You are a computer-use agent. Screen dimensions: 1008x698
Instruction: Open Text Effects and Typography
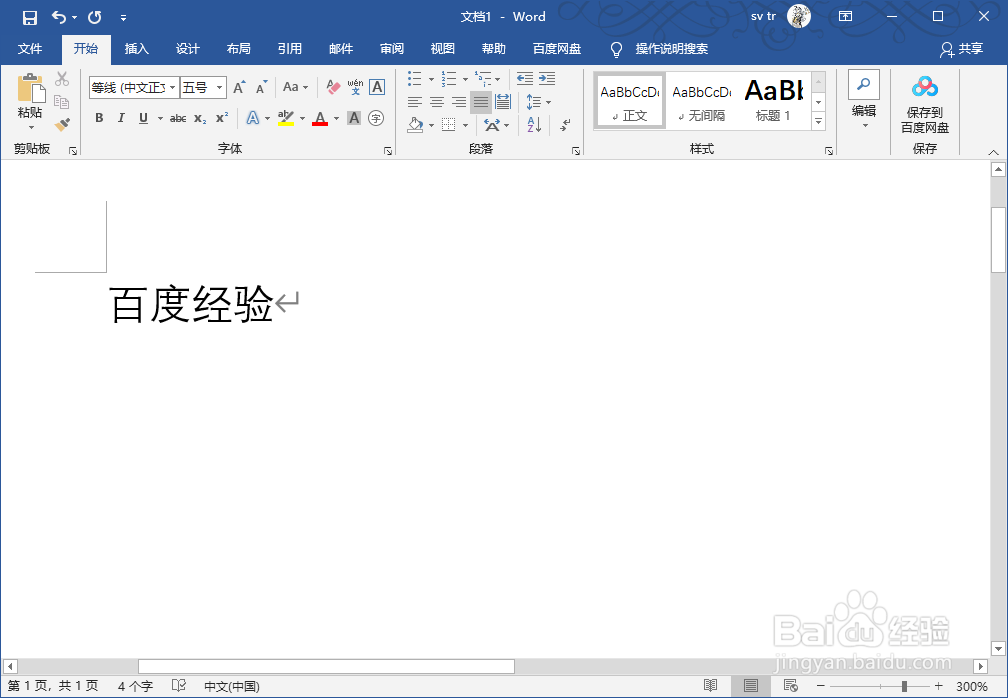[253, 118]
